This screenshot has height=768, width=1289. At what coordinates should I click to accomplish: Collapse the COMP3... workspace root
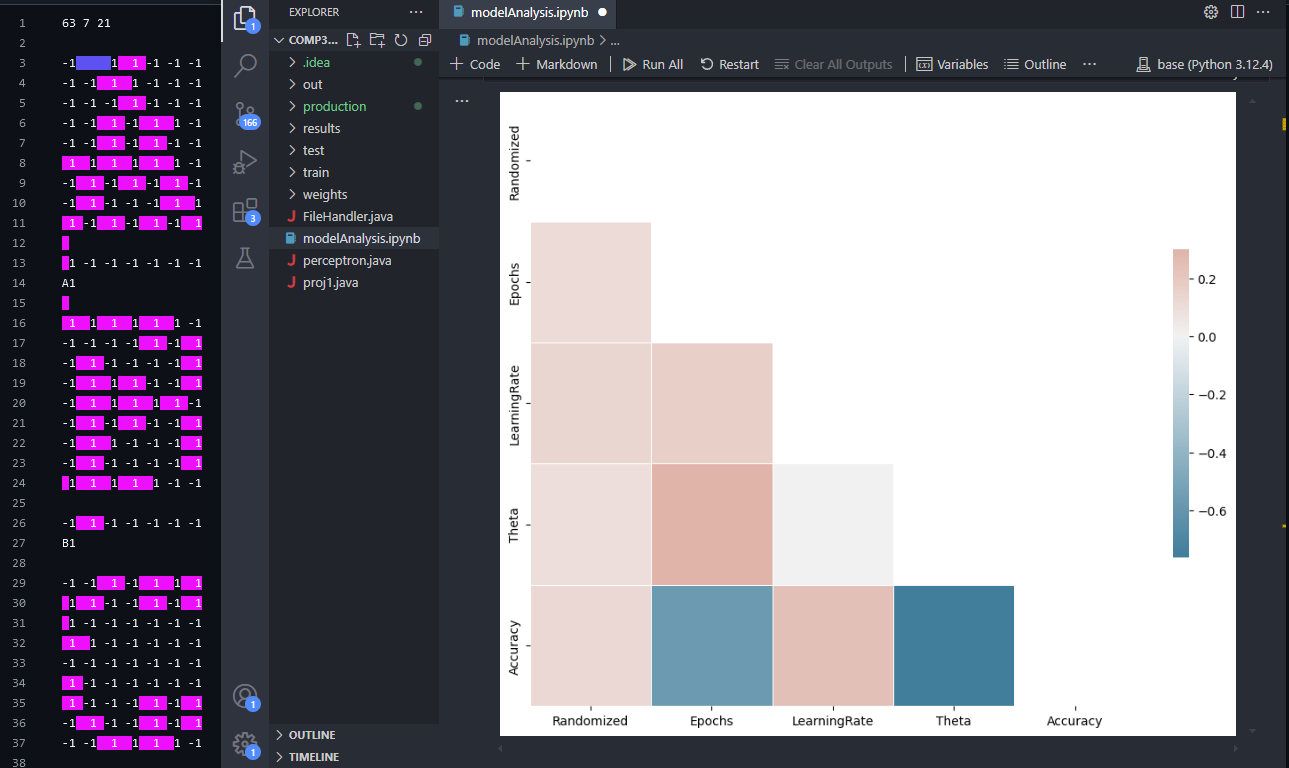pos(305,40)
